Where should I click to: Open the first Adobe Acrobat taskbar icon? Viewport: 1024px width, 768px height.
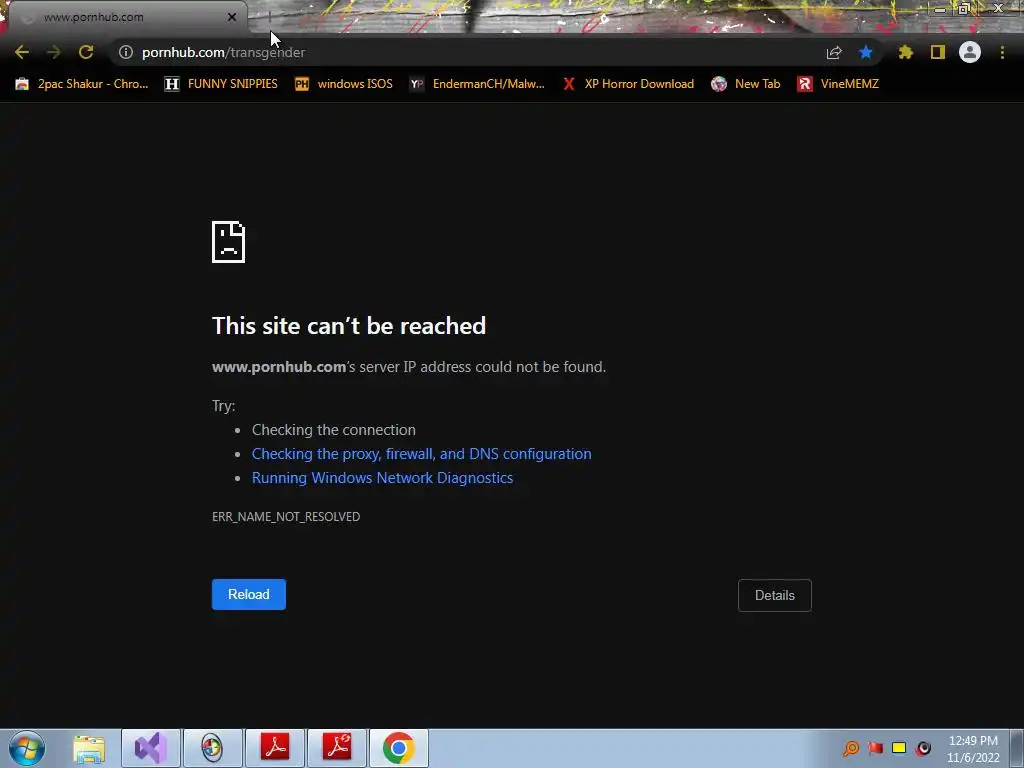pyautogui.click(x=275, y=748)
